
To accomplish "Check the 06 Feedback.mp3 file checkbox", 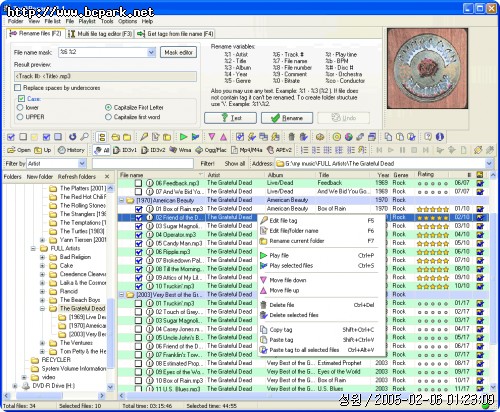I will click(x=138, y=183).
